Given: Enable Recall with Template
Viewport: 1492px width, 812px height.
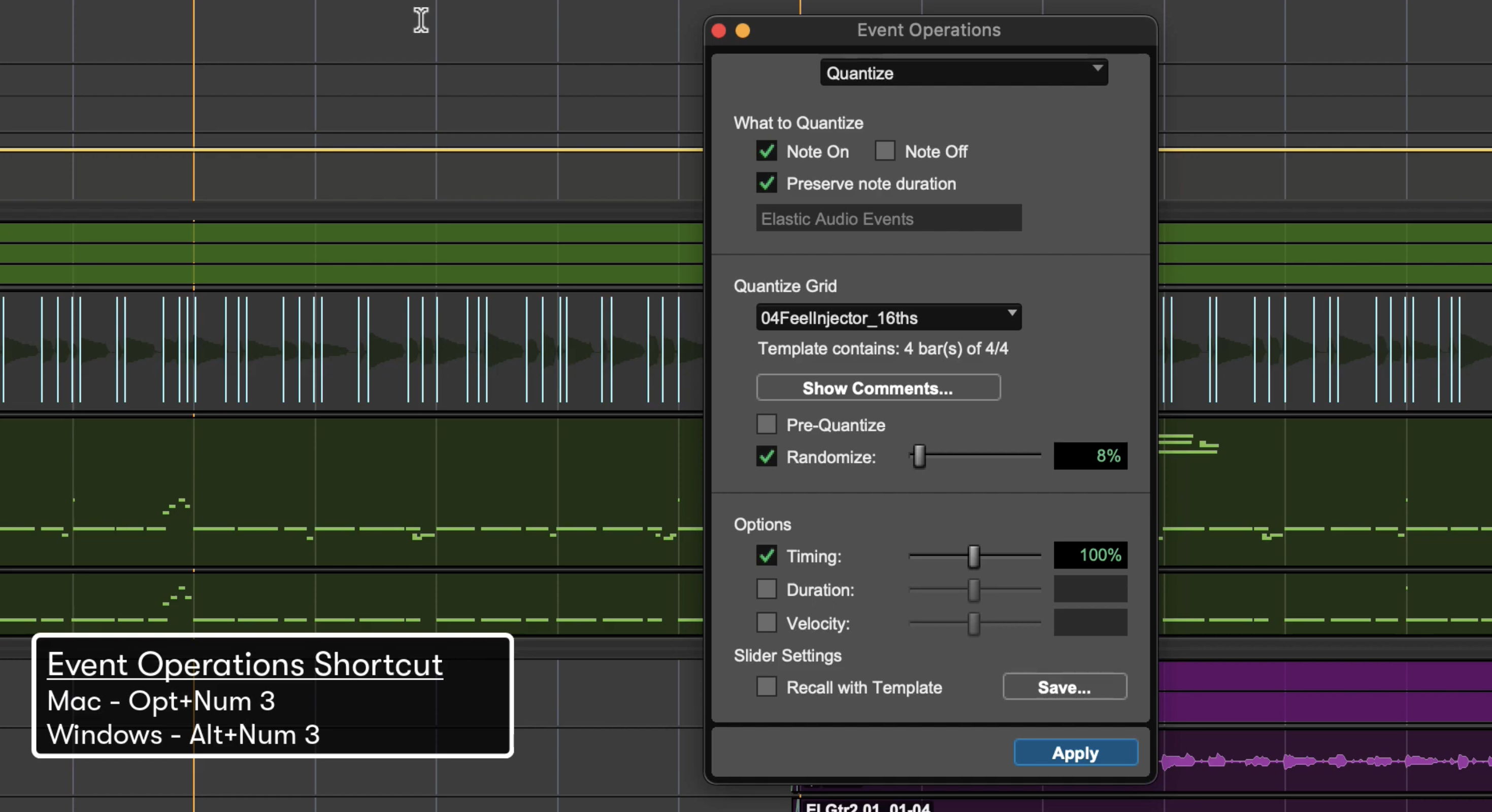Looking at the screenshot, I should point(766,687).
